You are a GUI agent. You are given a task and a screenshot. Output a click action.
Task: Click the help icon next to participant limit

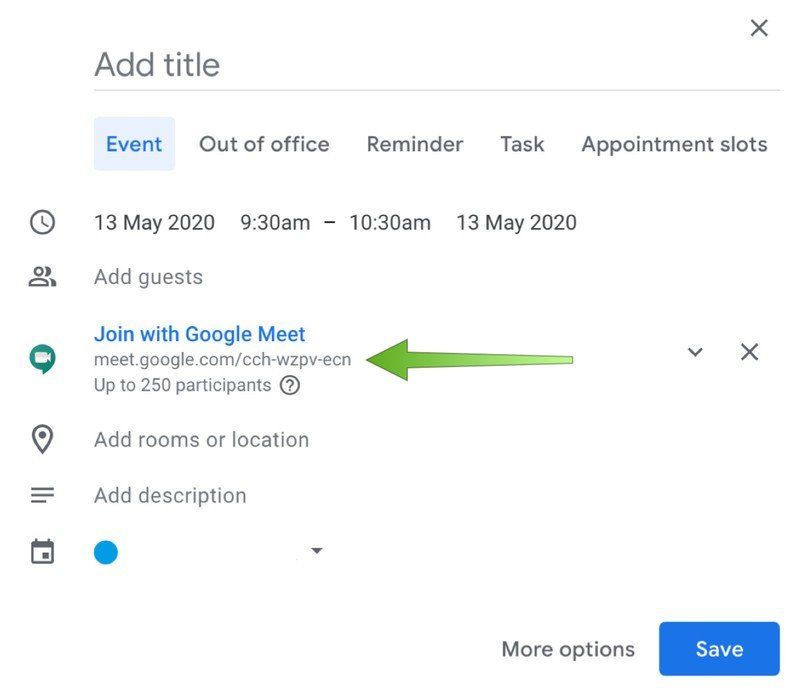290,385
